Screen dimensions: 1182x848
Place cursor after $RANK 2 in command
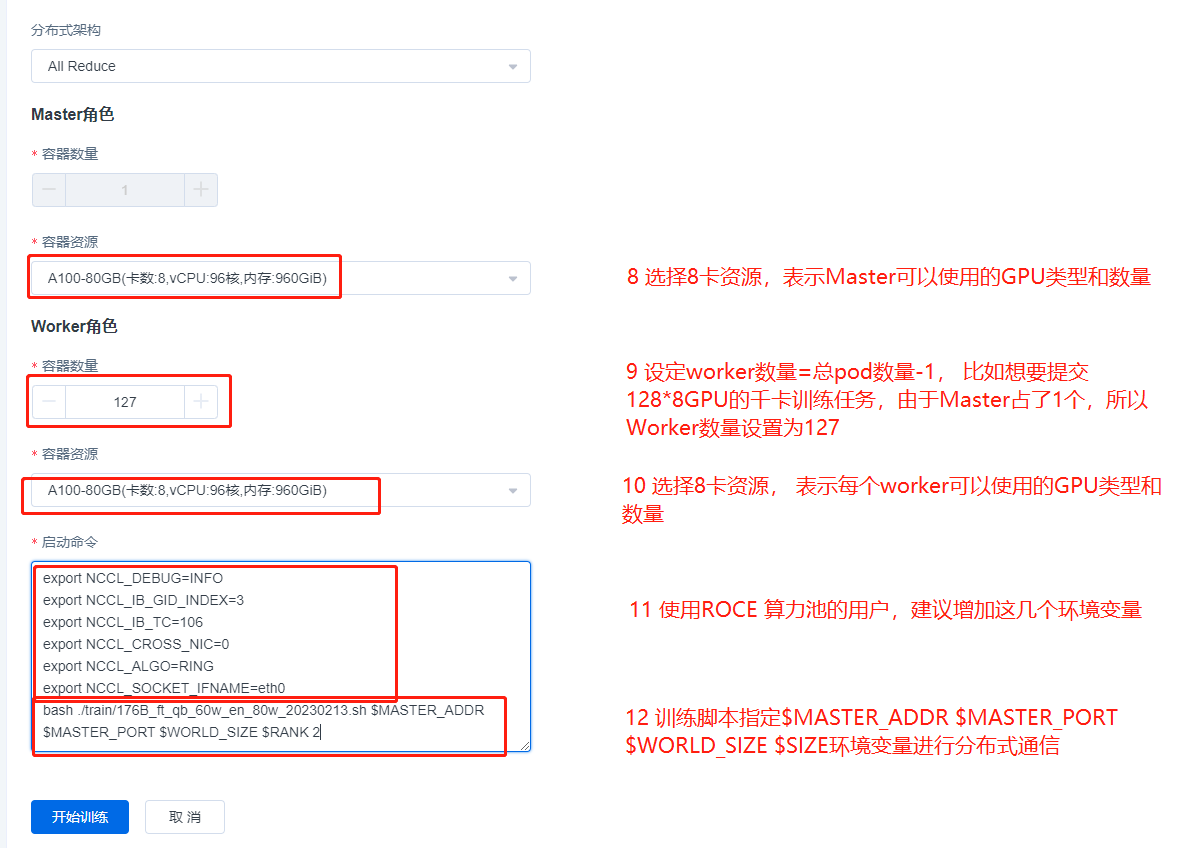click(322, 732)
